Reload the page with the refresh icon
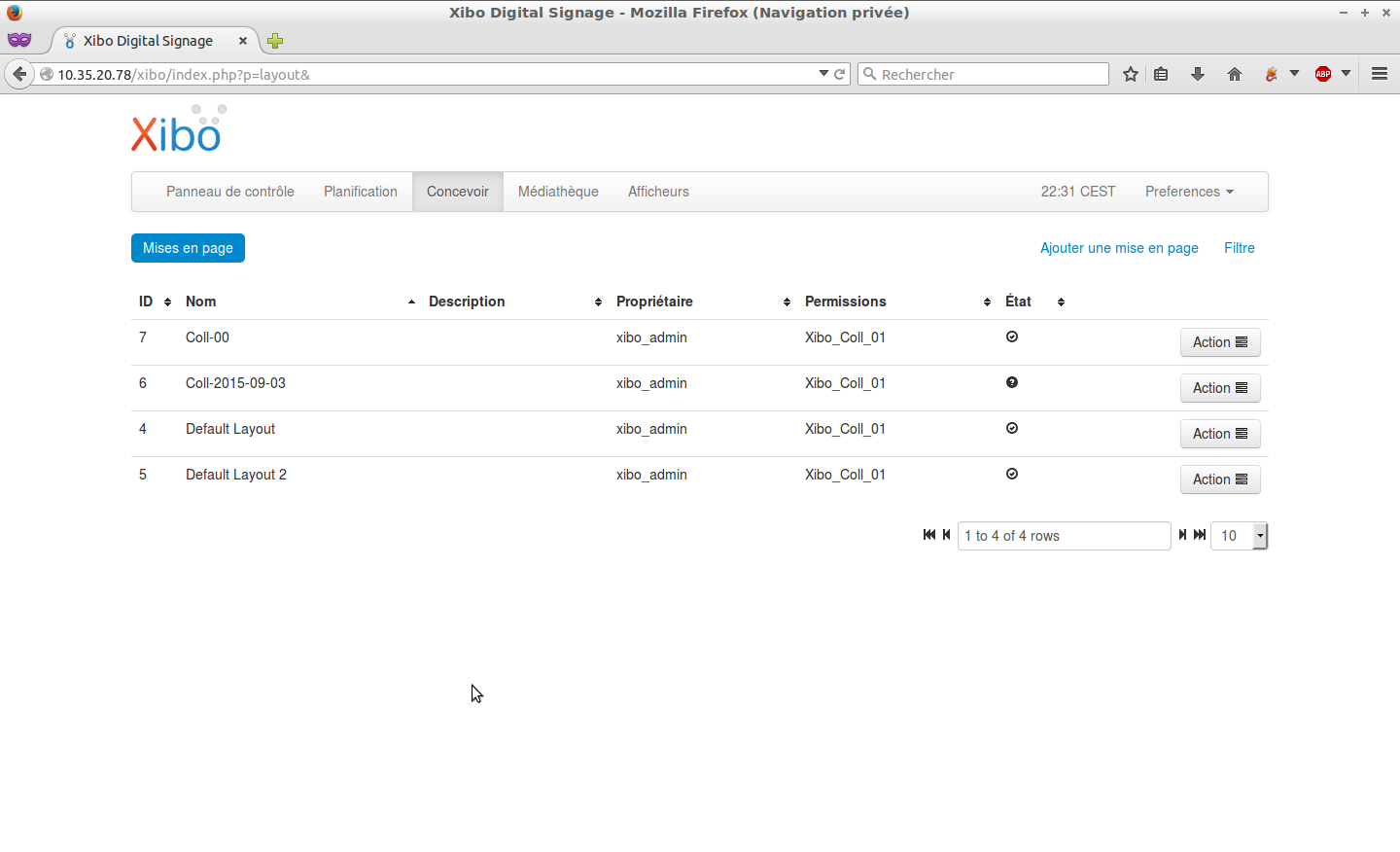The height and width of the screenshot is (852, 1400). pos(840,74)
